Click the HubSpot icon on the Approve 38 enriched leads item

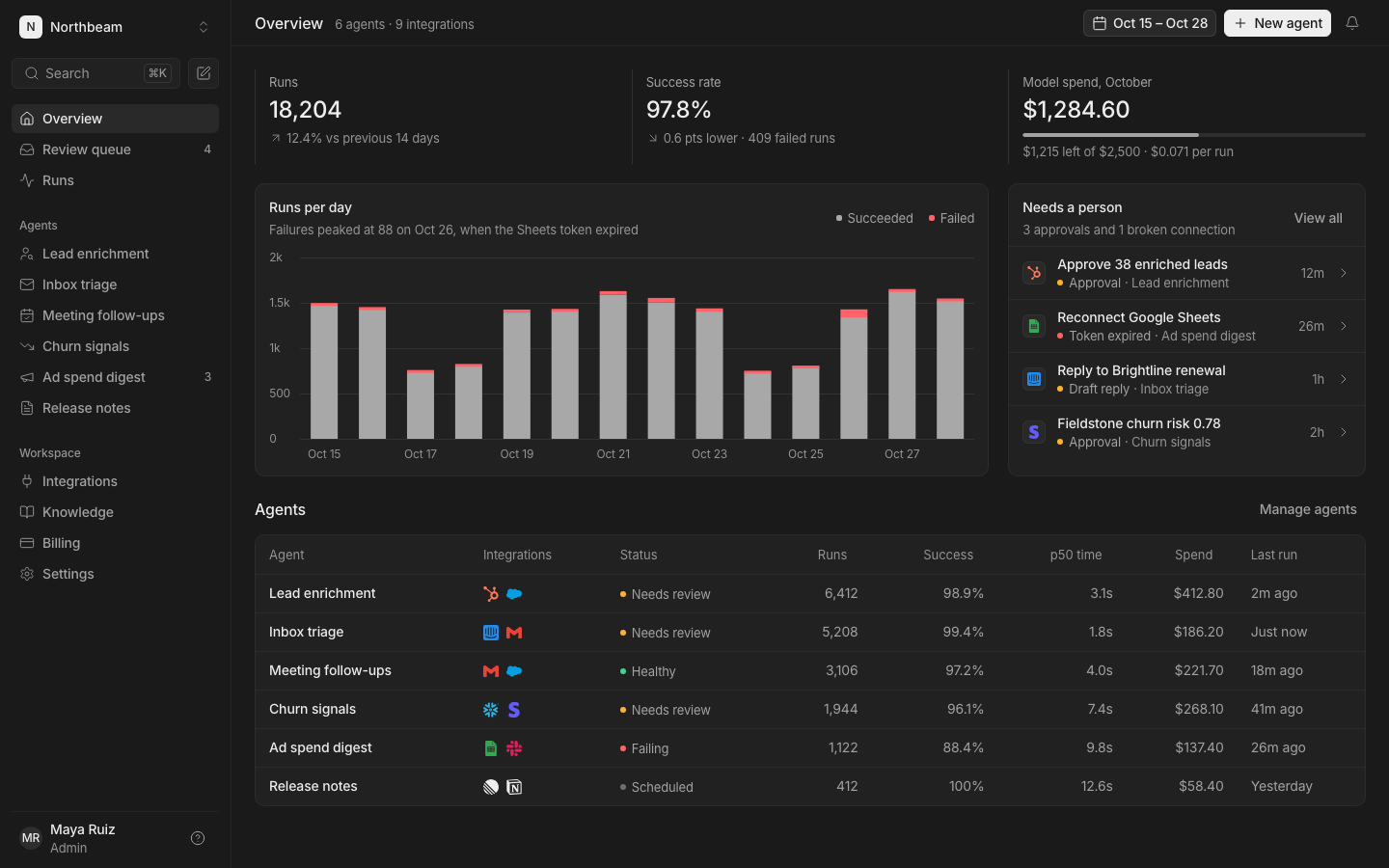pyautogui.click(x=1034, y=273)
